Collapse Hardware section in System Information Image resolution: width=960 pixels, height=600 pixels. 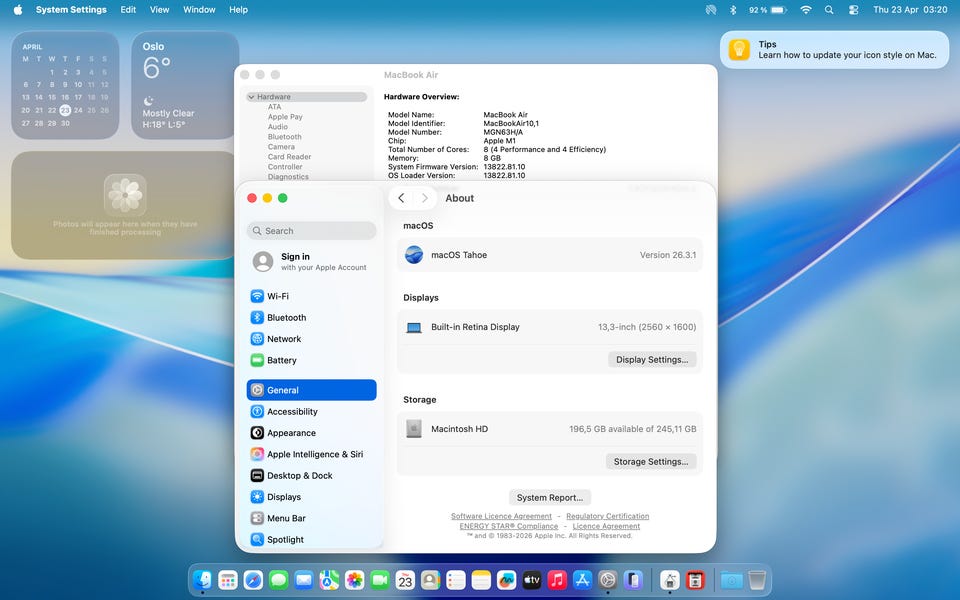pyautogui.click(x=251, y=97)
